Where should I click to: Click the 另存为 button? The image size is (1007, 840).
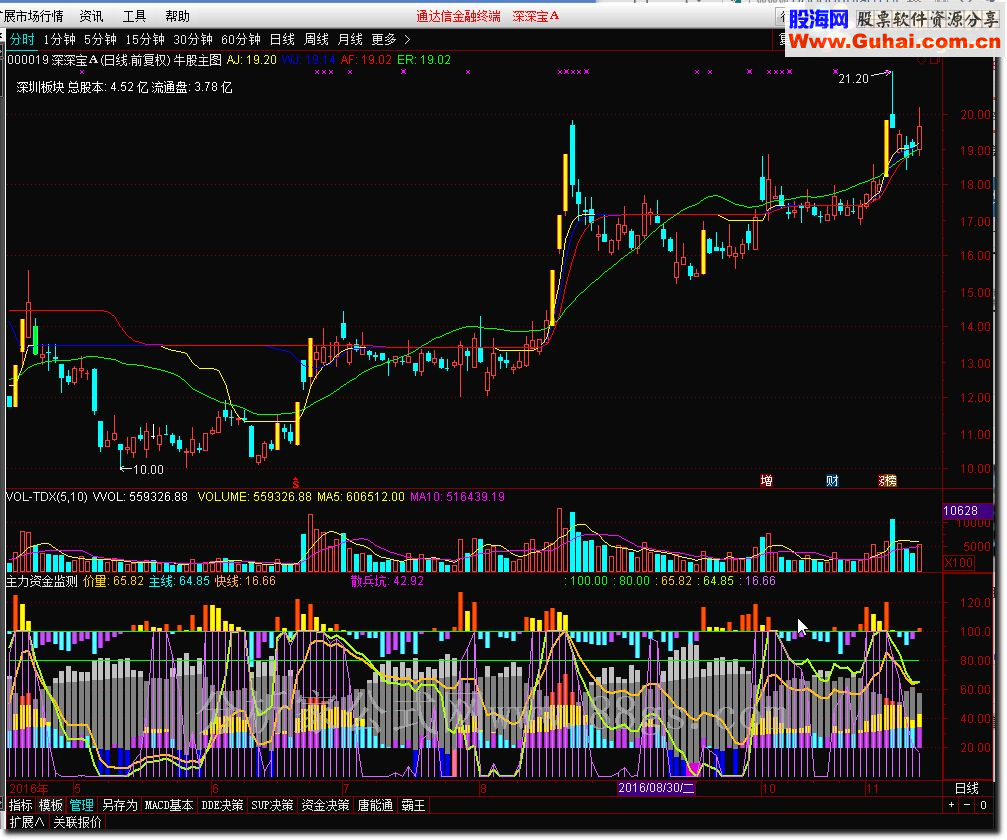(x=119, y=805)
